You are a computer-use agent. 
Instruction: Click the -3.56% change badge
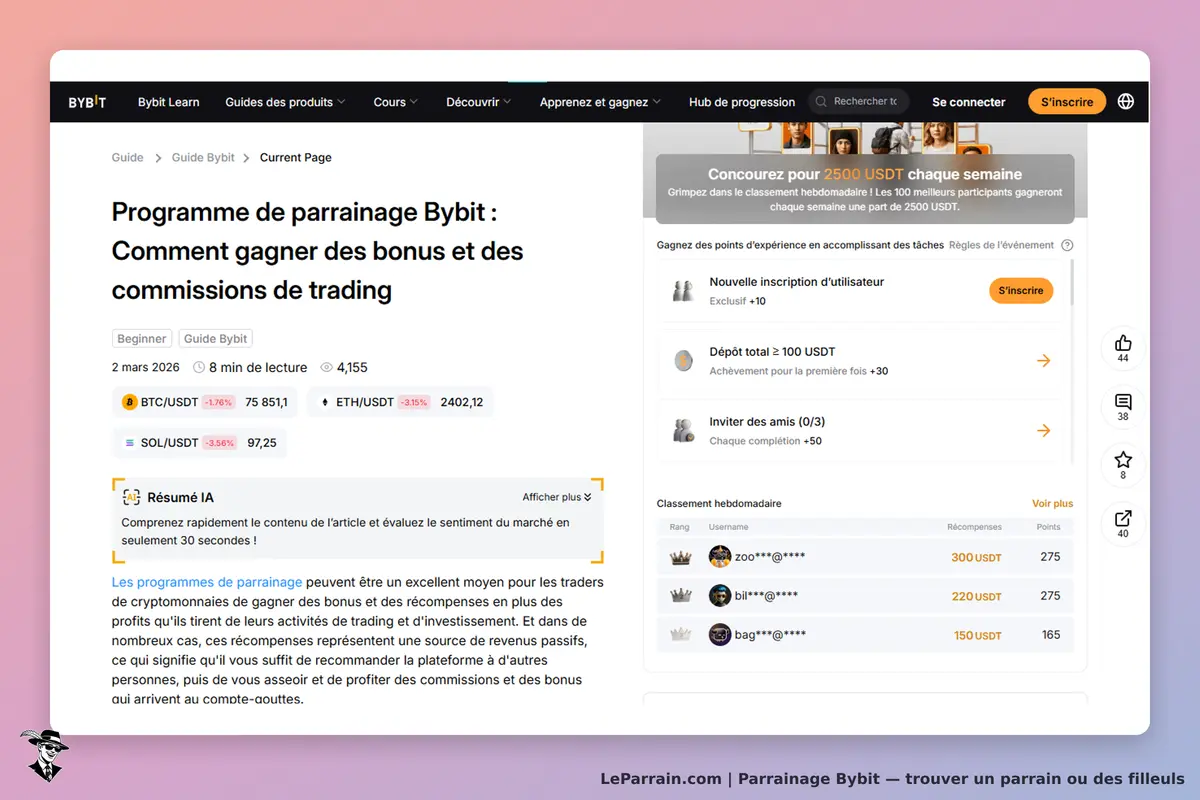pyautogui.click(x=220, y=442)
